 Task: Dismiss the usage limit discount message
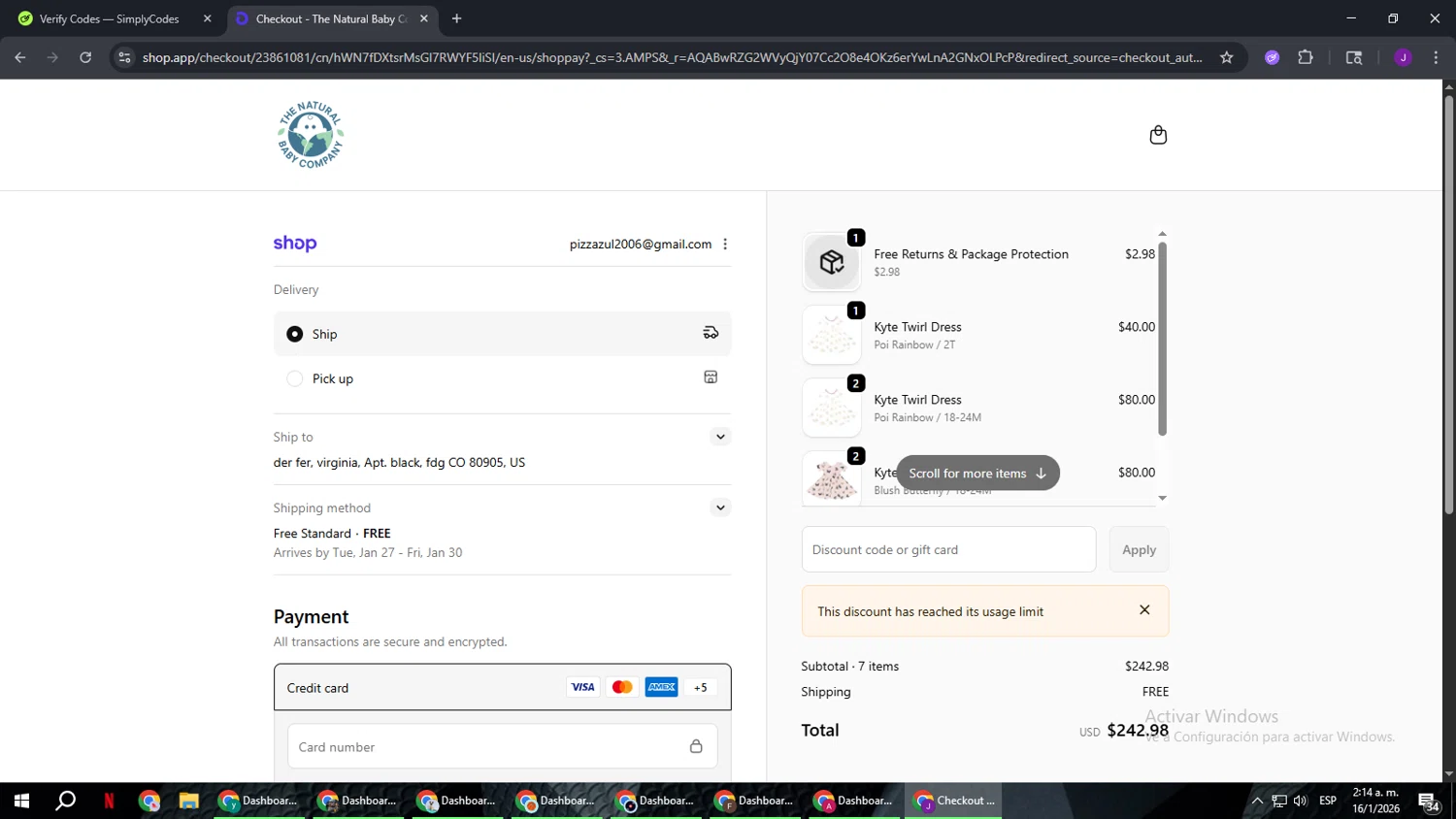coord(1144,609)
